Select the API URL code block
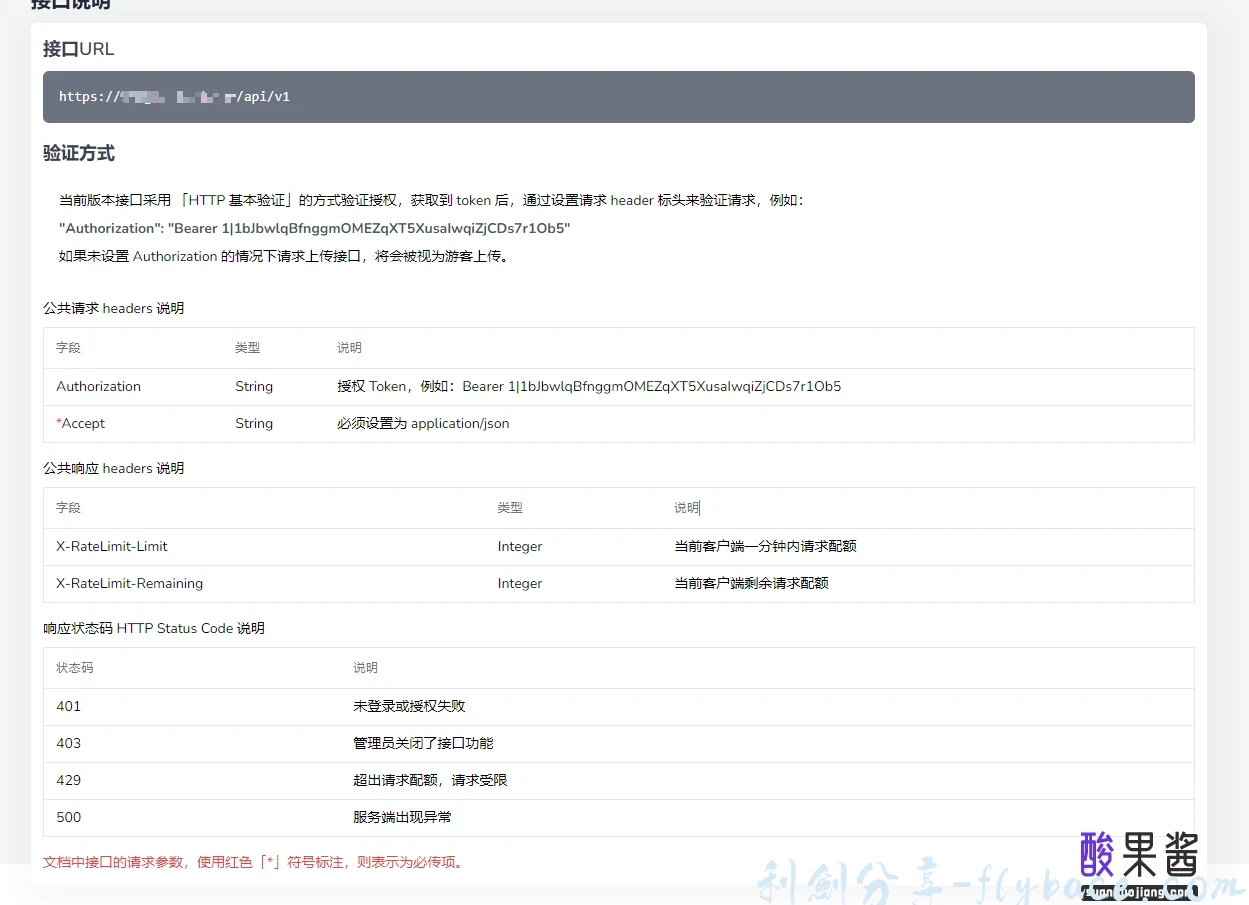 click(x=617, y=96)
